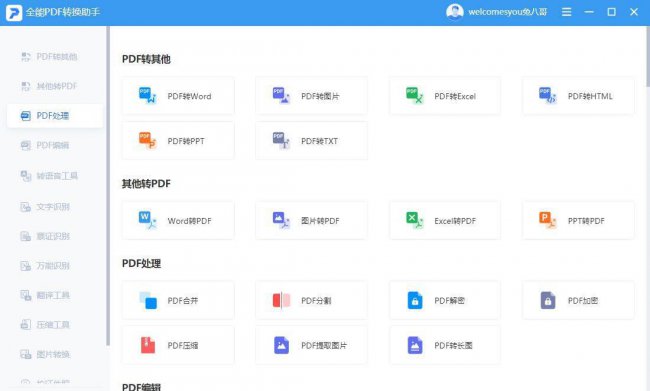This screenshot has height=391, width=650.
Task: Click the sidebar vertical scrollbar
Action: pyautogui.click(x=108, y=186)
